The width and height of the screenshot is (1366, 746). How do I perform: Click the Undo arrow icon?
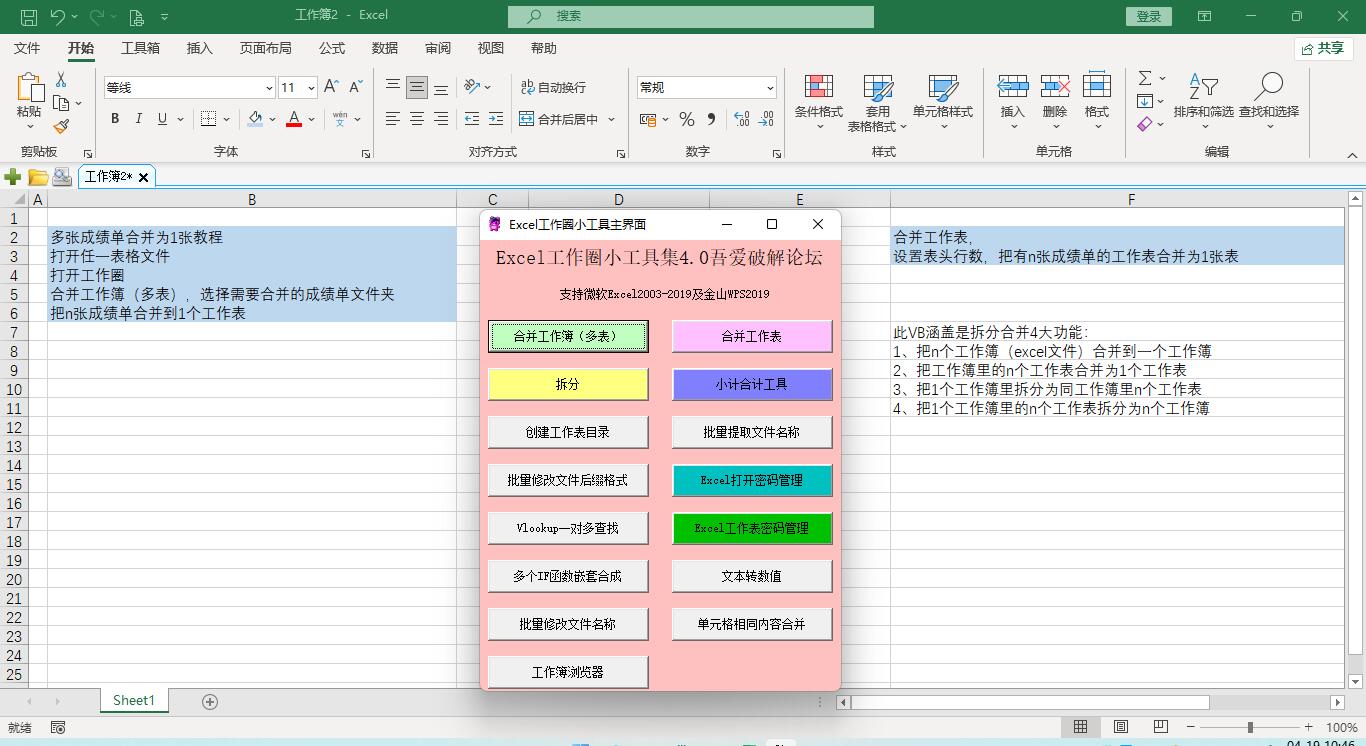pyautogui.click(x=57, y=16)
